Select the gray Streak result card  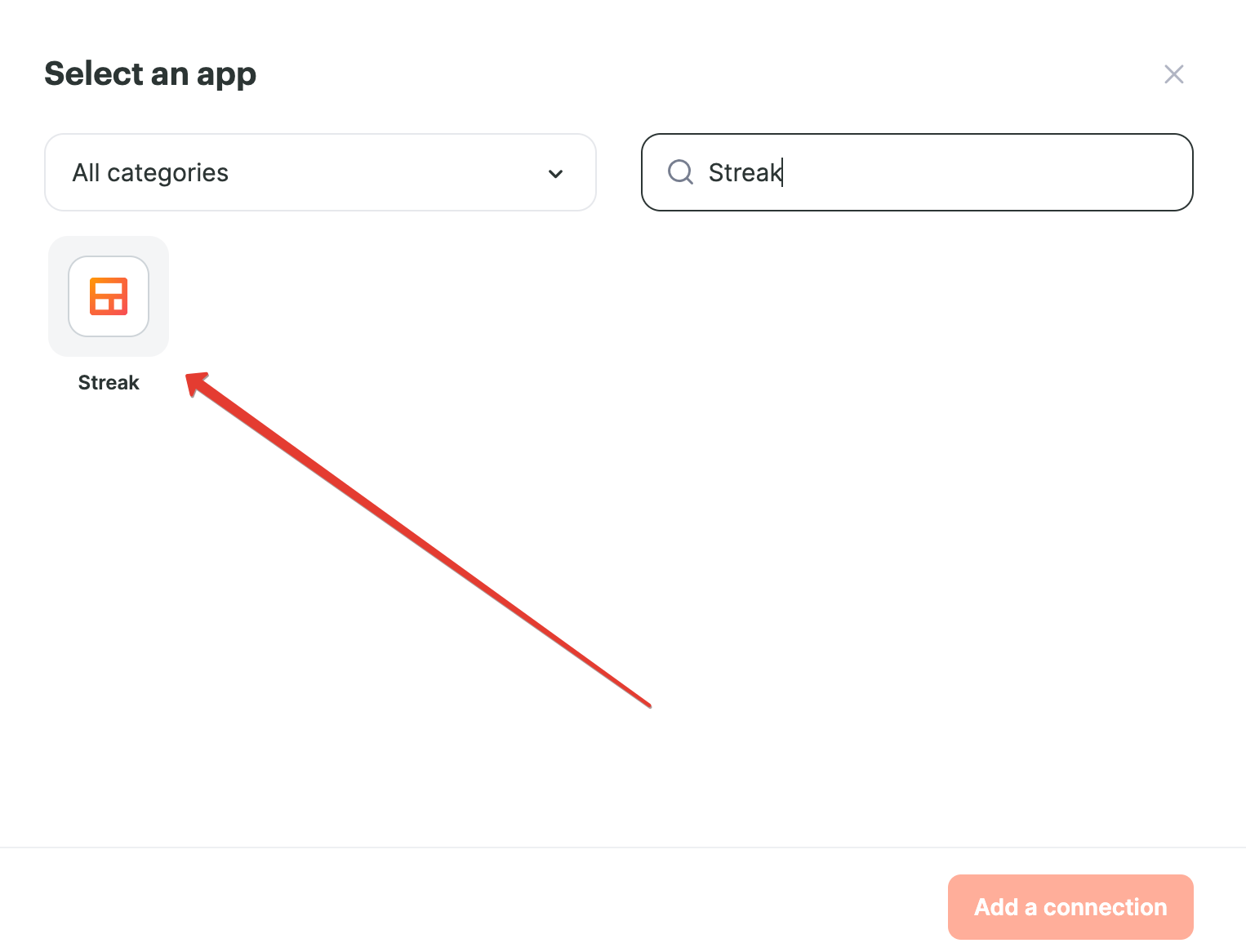coord(109,296)
